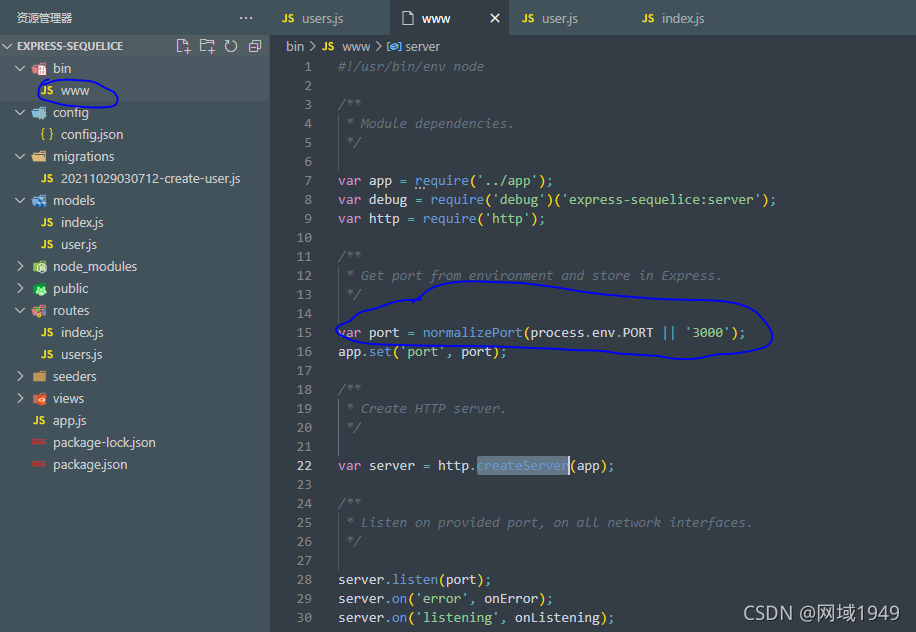Collapse the EXPRESS-SEQUELICE root section
Image resolution: width=916 pixels, height=632 pixels.
click(8, 46)
